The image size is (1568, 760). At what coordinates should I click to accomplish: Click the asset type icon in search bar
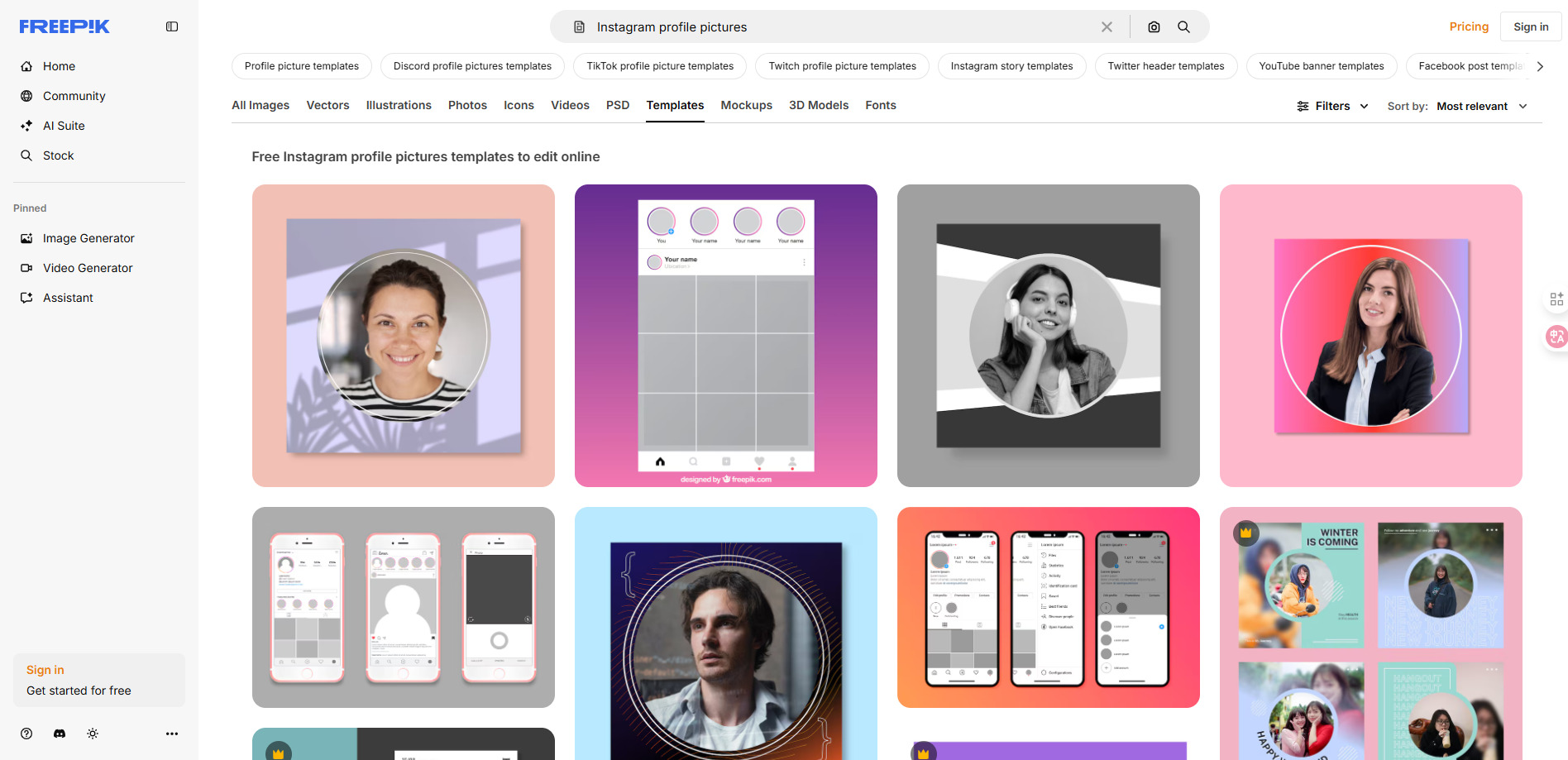point(580,26)
